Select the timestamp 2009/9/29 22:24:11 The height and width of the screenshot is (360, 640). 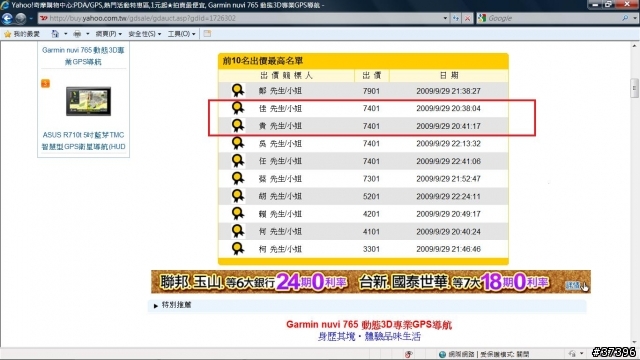(448, 196)
